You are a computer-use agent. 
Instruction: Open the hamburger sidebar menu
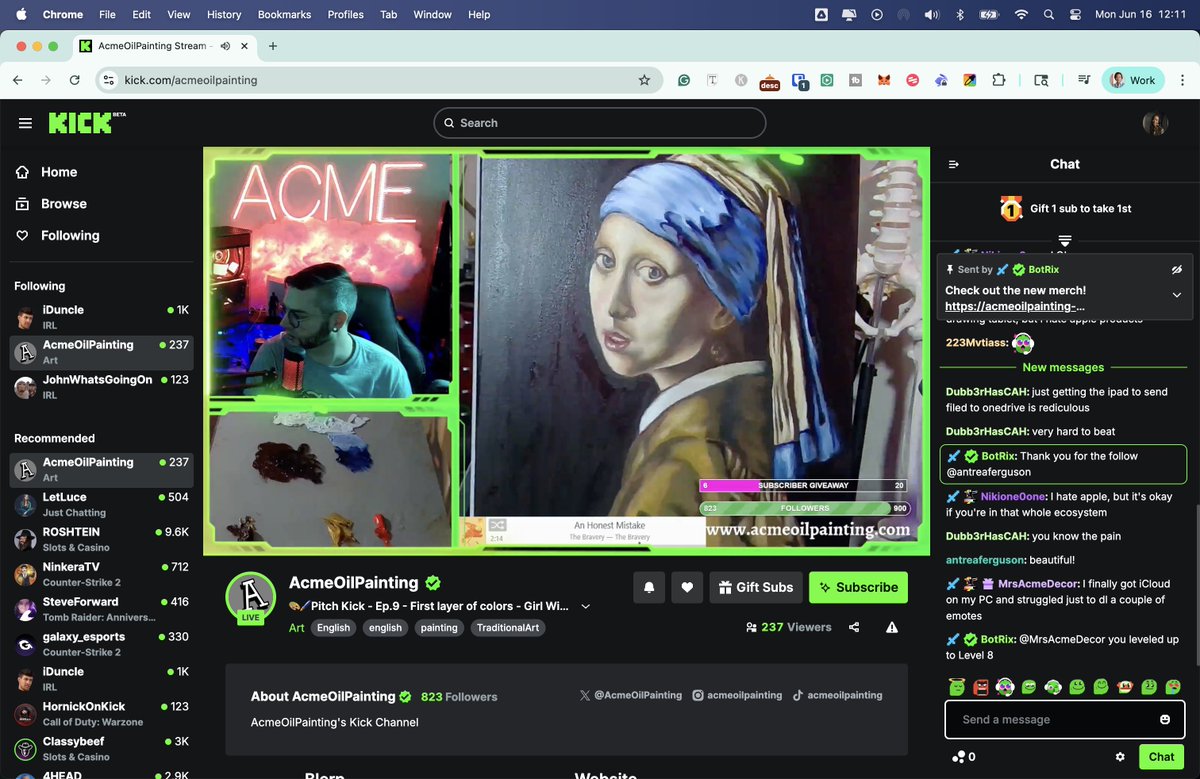[25, 123]
